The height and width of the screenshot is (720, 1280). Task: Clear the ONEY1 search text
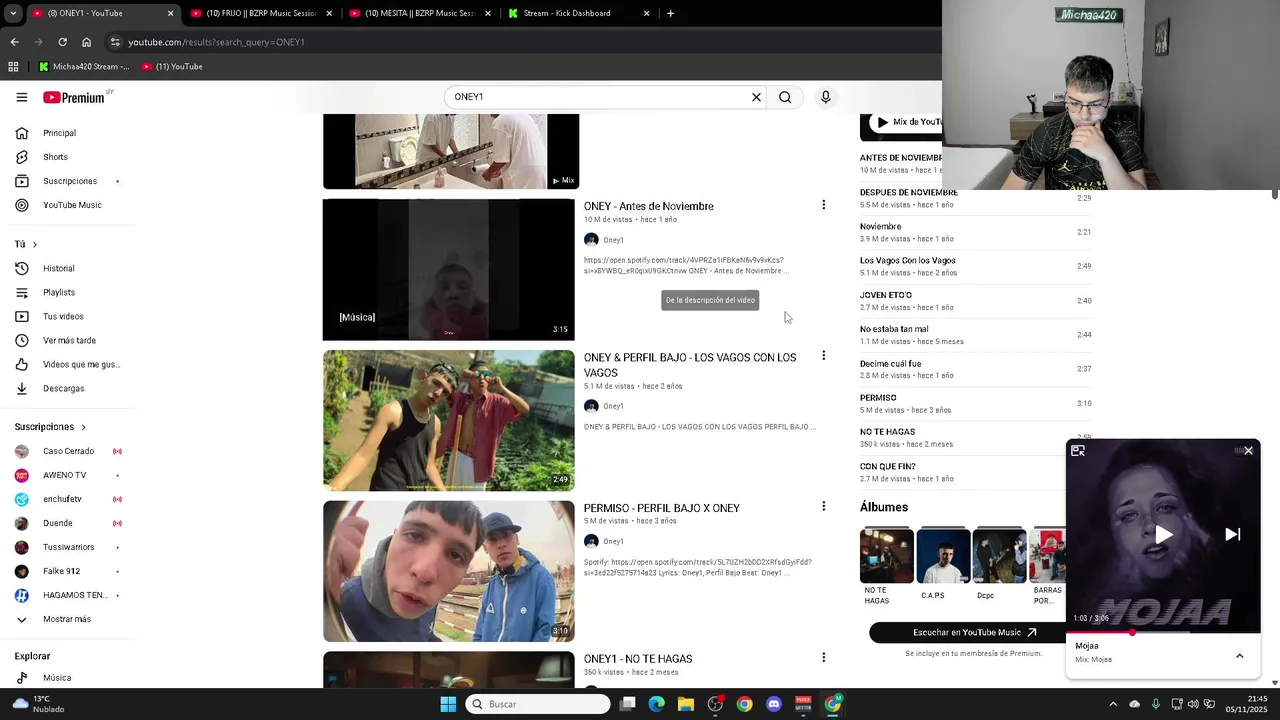(756, 97)
